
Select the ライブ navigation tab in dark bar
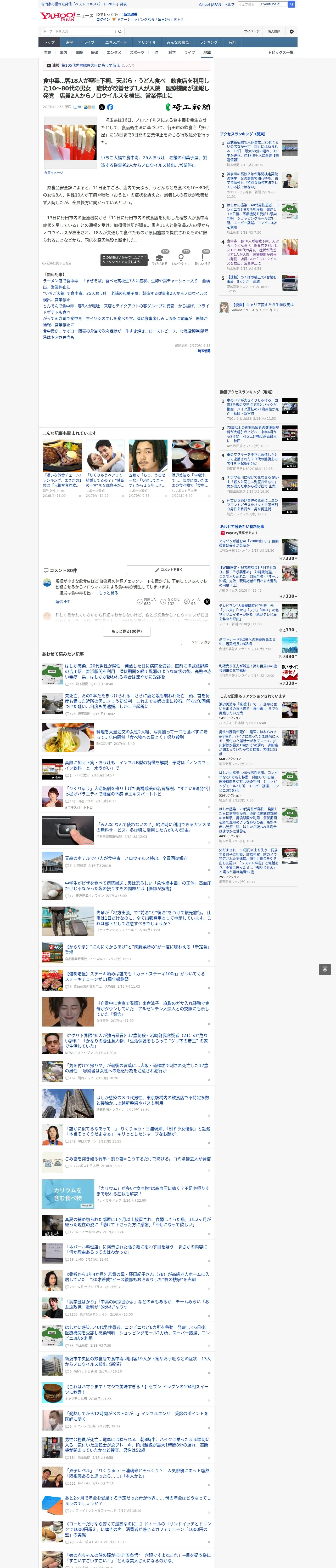click(89, 43)
